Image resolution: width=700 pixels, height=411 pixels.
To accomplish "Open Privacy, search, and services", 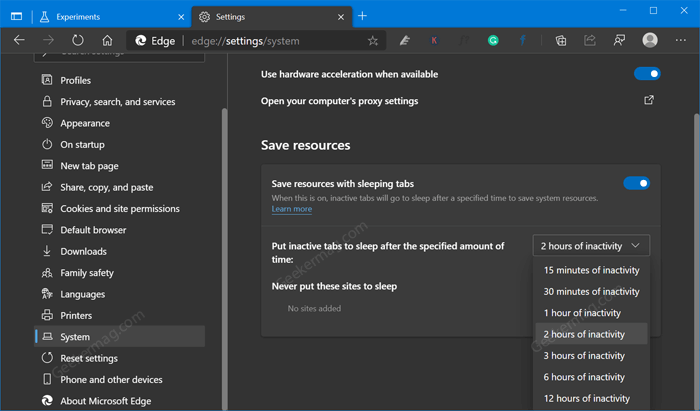I will (x=120, y=102).
